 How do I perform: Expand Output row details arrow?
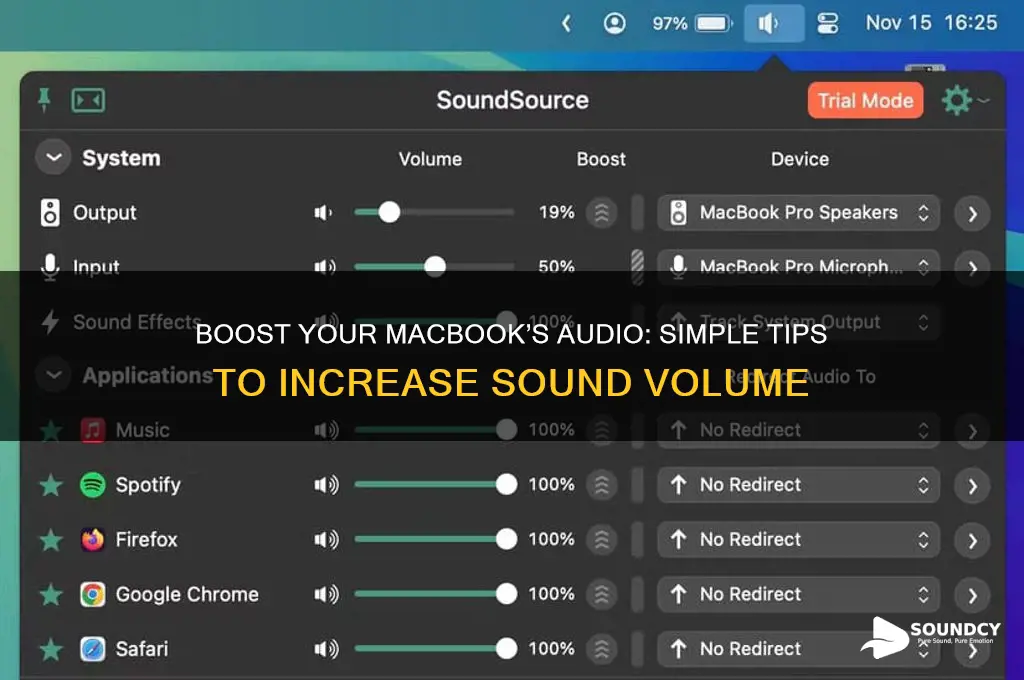[972, 214]
